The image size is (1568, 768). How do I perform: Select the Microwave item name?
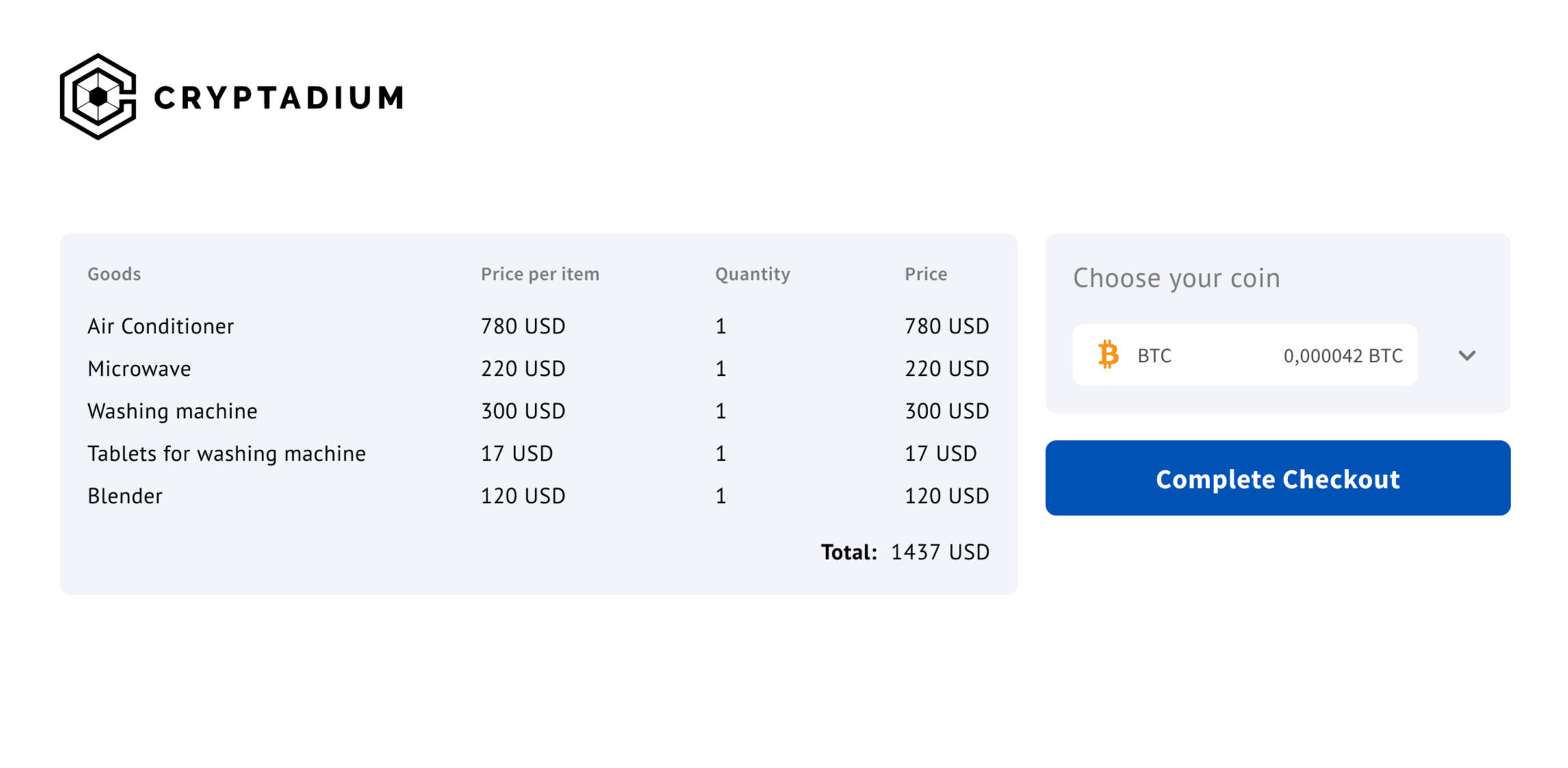pos(139,369)
